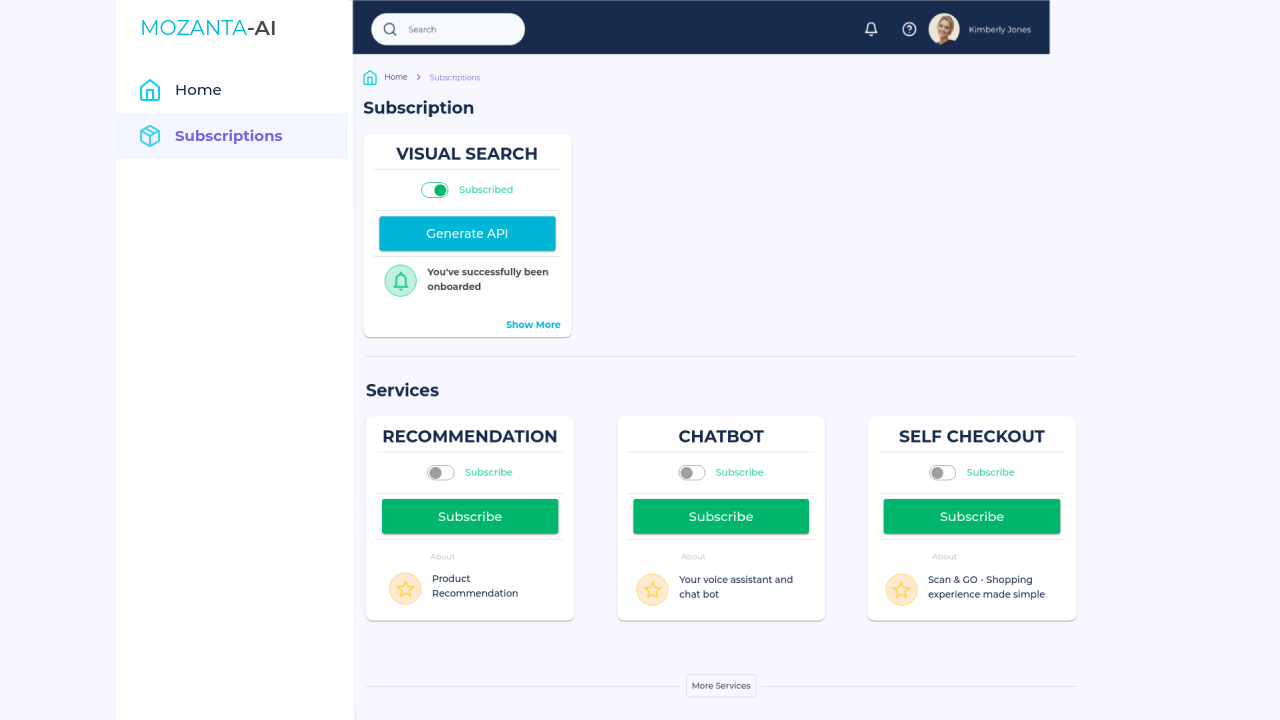Click "Your voice assistant and chat bot" text
The width and height of the screenshot is (1280, 720).
pyautogui.click(x=736, y=587)
